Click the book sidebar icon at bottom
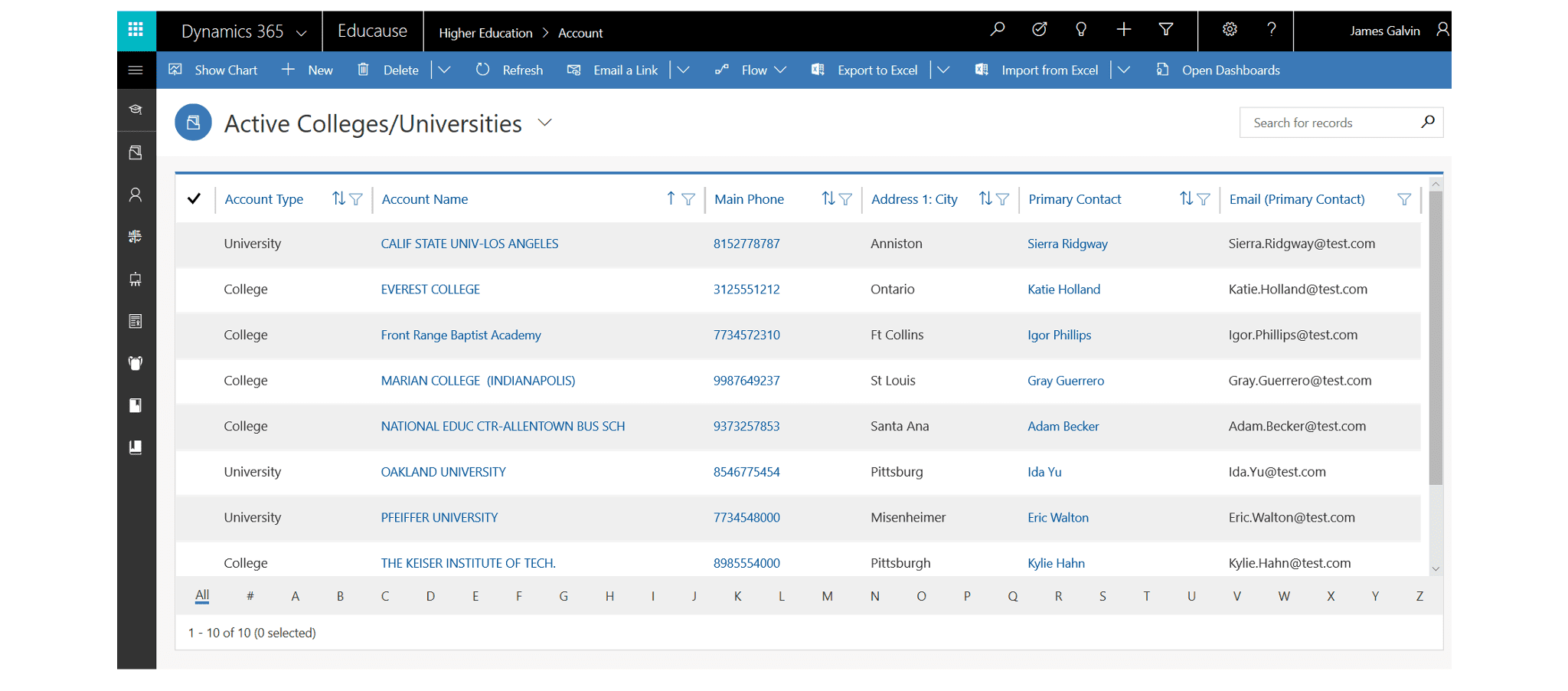 136,447
